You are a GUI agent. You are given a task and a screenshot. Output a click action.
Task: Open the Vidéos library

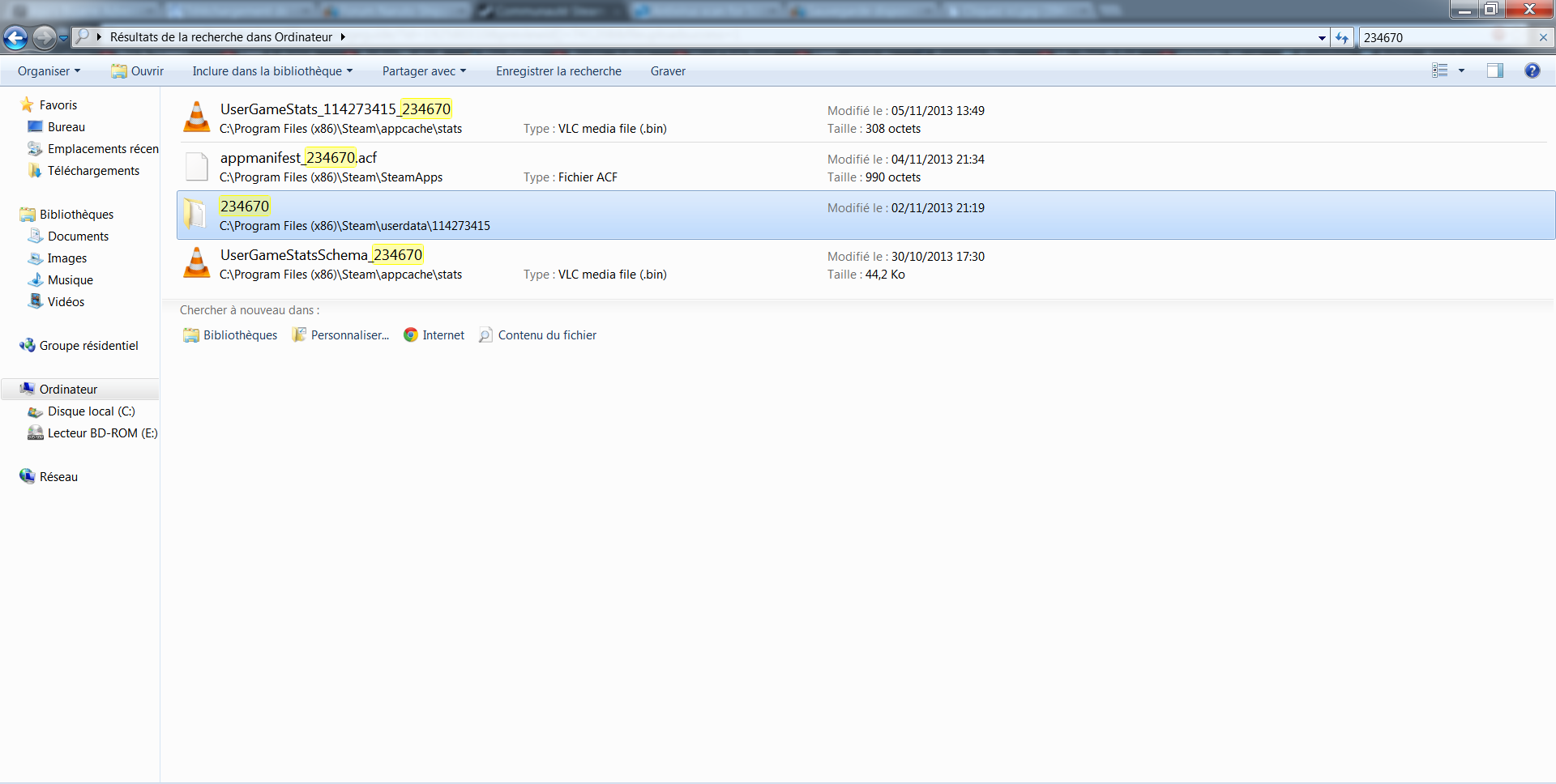[66, 302]
